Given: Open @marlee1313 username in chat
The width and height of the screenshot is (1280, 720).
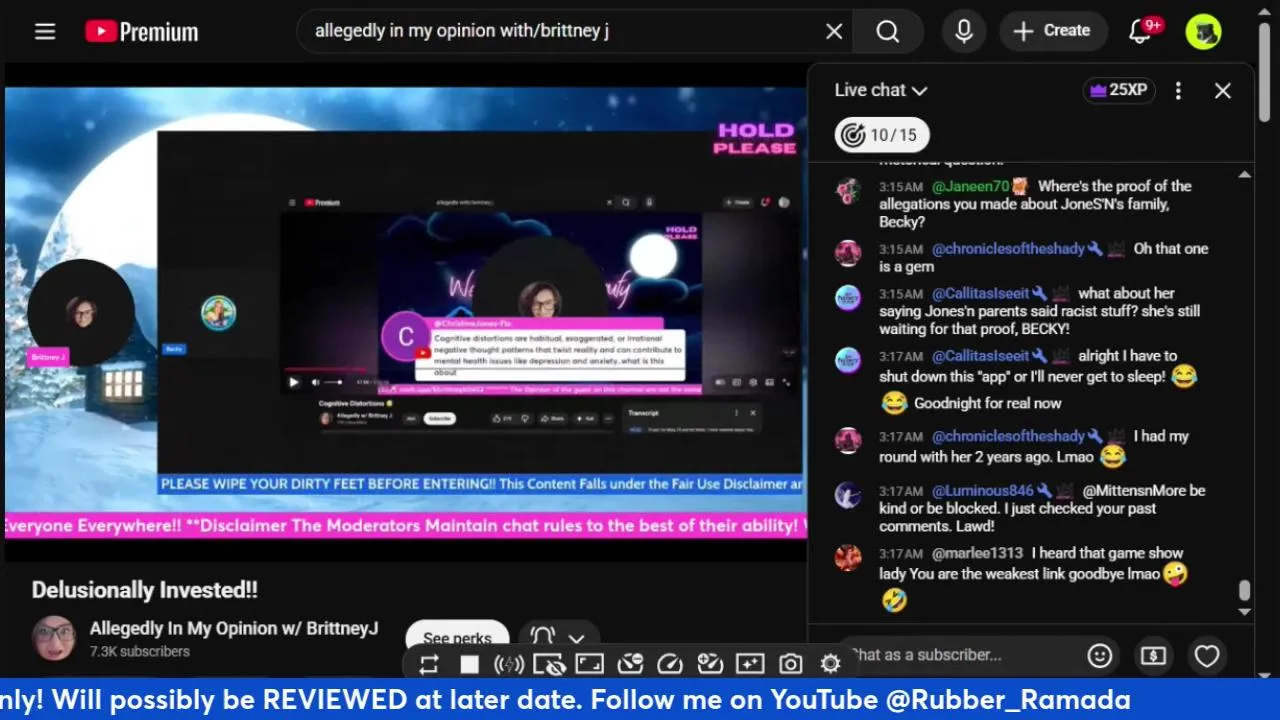Looking at the screenshot, I should coord(977,553).
